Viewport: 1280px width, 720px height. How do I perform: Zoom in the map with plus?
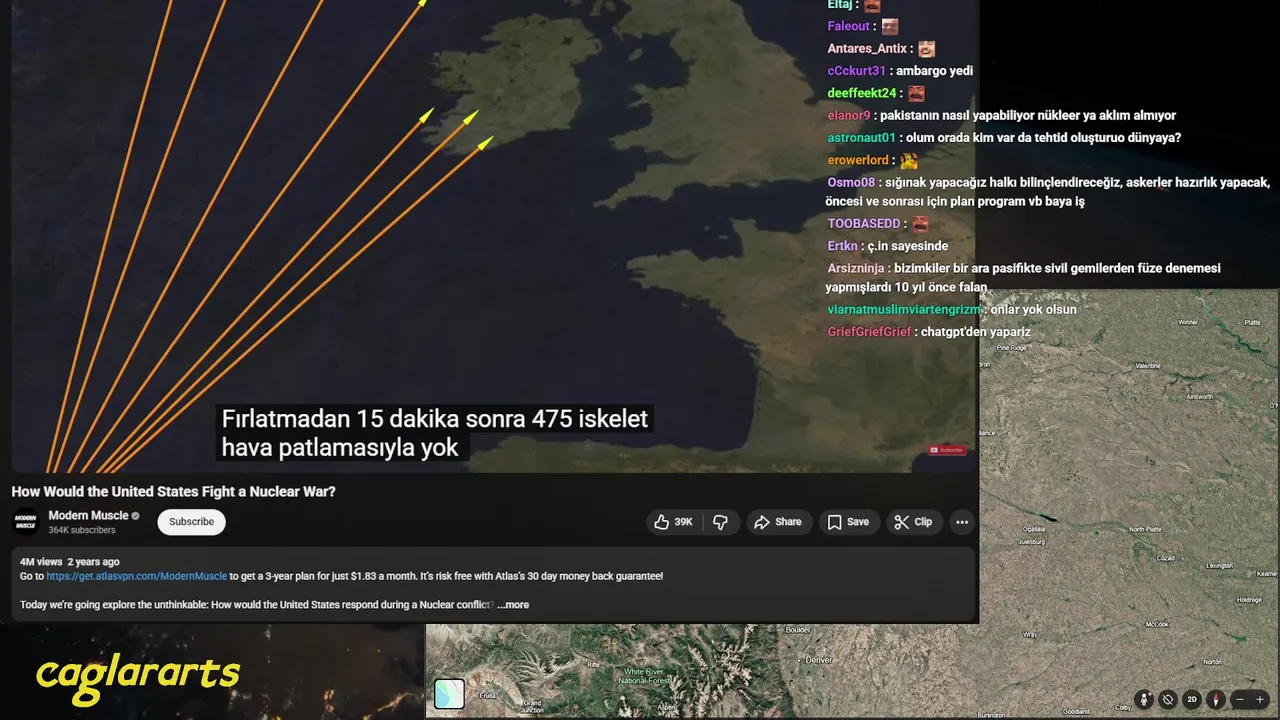point(1260,700)
